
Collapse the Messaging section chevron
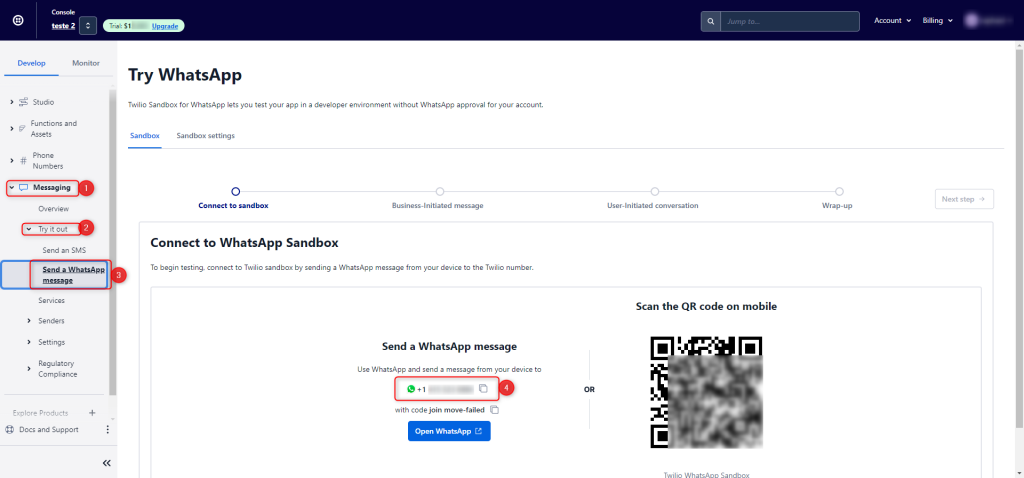pyautogui.click(x=12, y=188)
